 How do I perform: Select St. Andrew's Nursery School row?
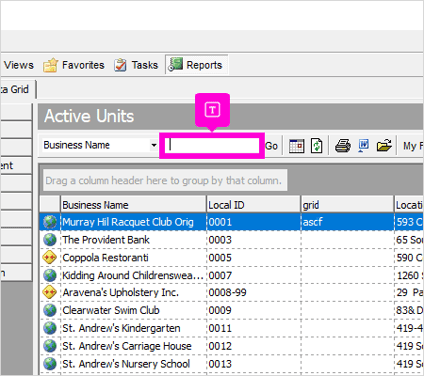231,364
